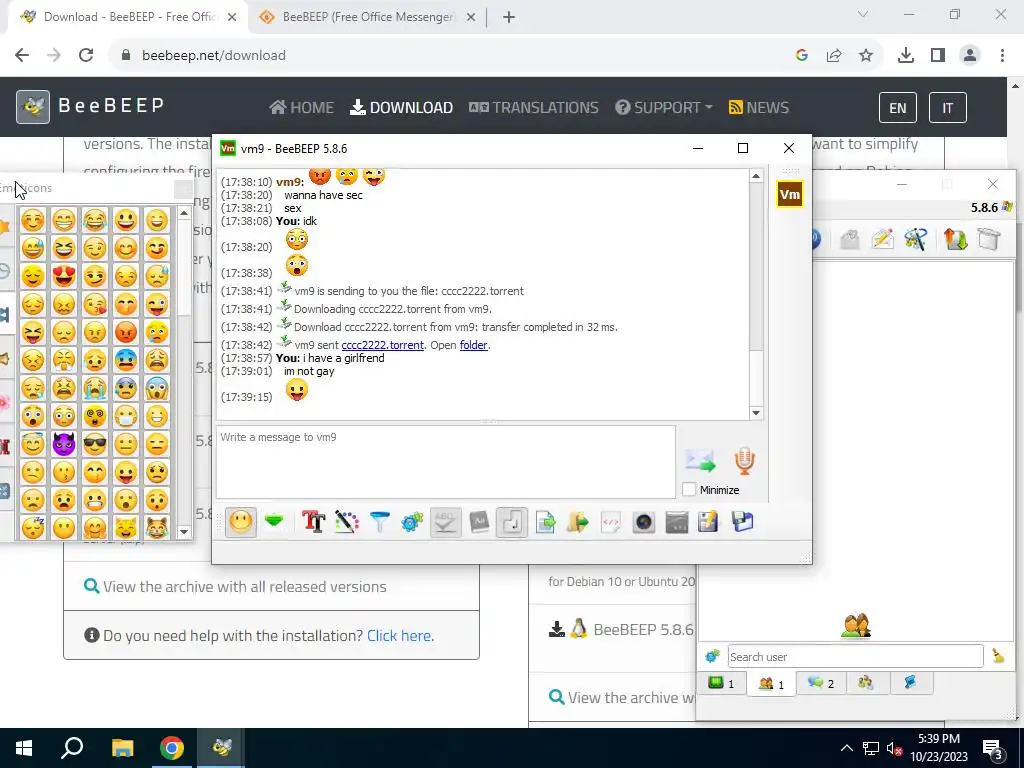Open the cccc2222.torrent file link

tap(383, 345)
